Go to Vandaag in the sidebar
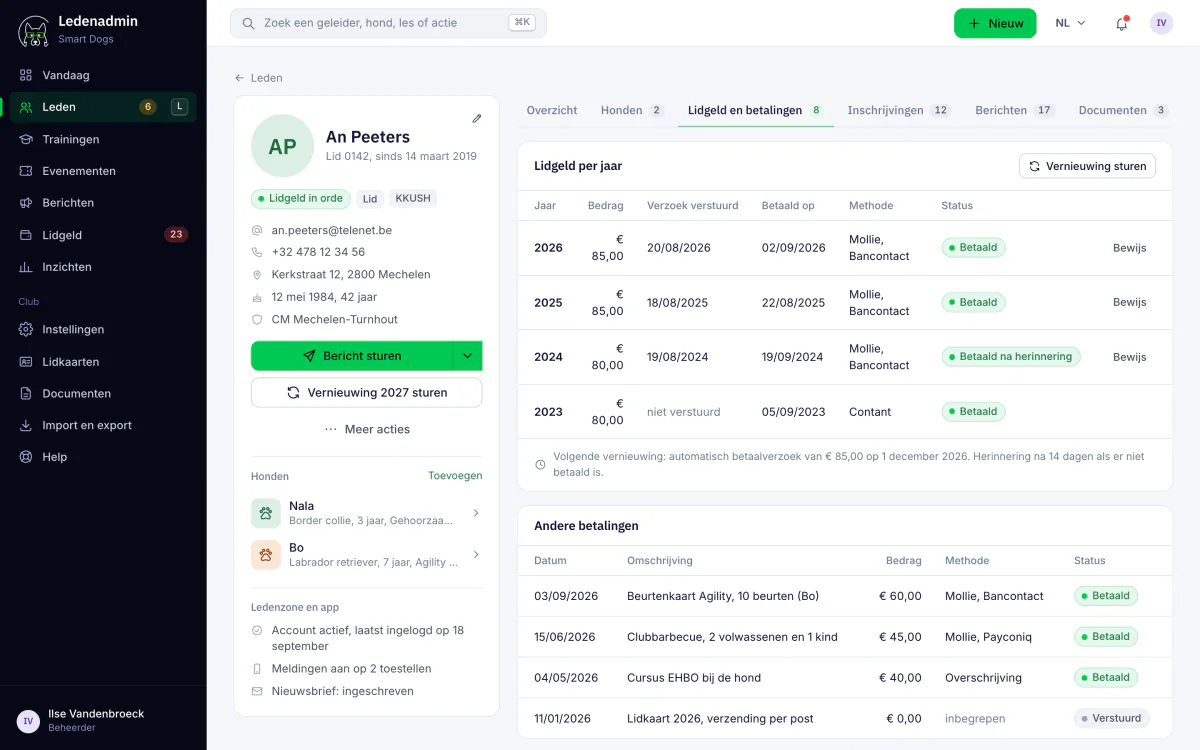The image size is (1200, 750). [103, 75]
